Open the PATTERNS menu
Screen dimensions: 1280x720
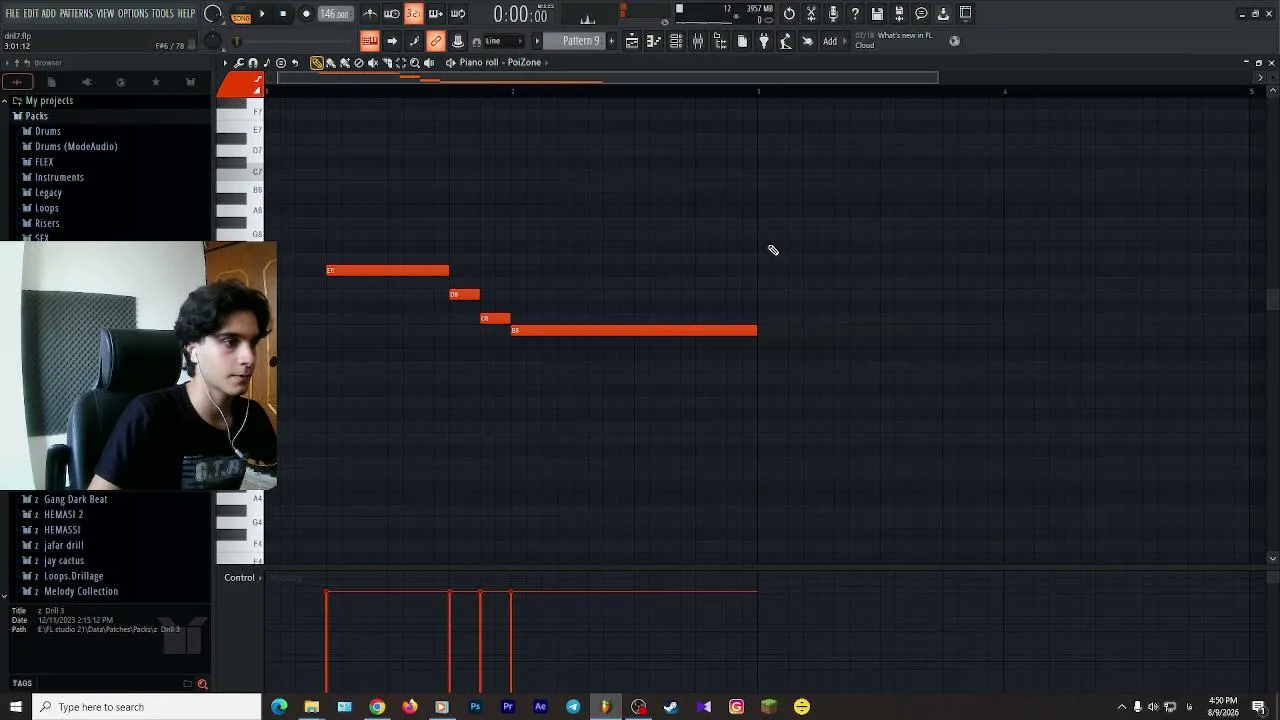point(76,14)
